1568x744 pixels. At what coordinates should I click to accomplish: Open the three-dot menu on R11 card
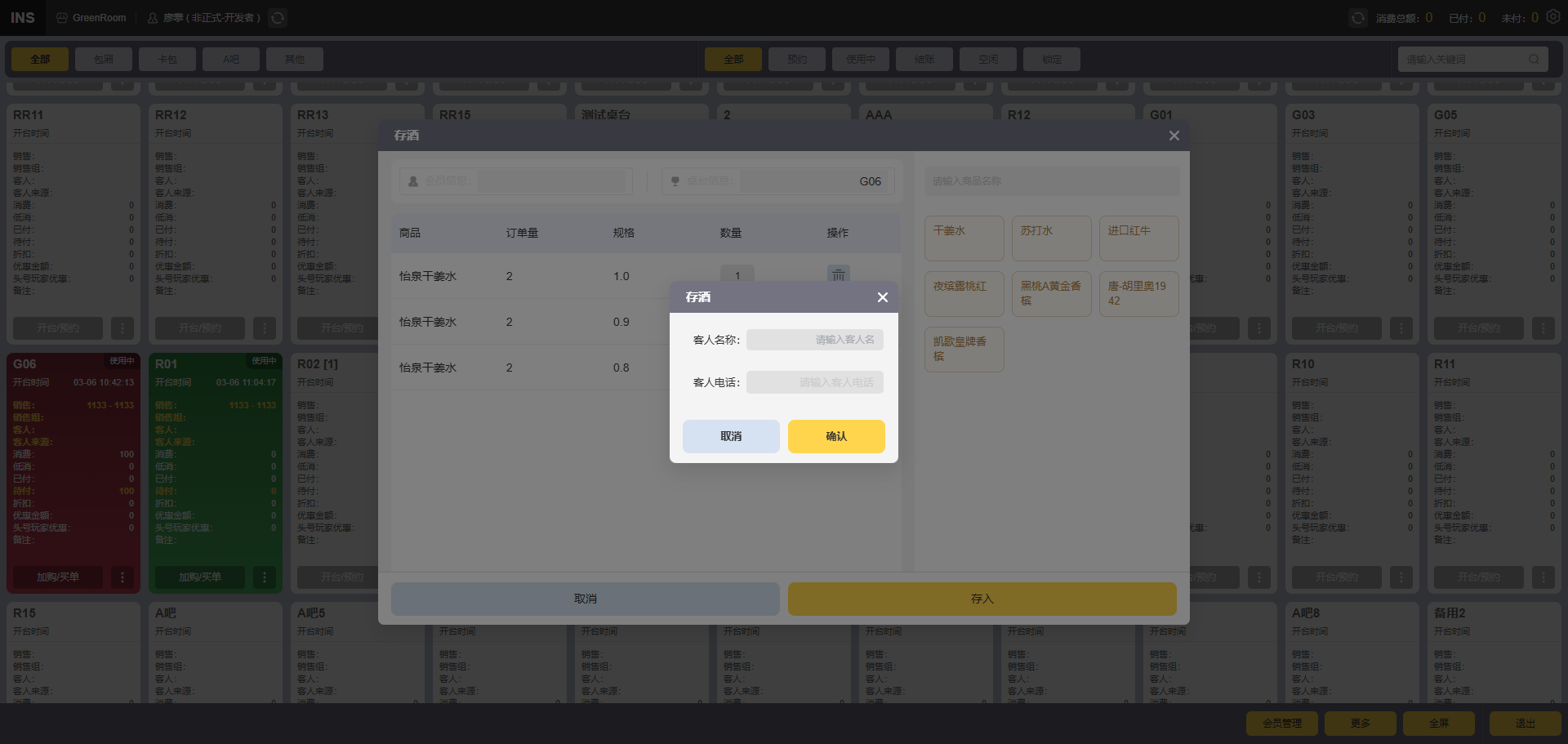point(1543,577)
